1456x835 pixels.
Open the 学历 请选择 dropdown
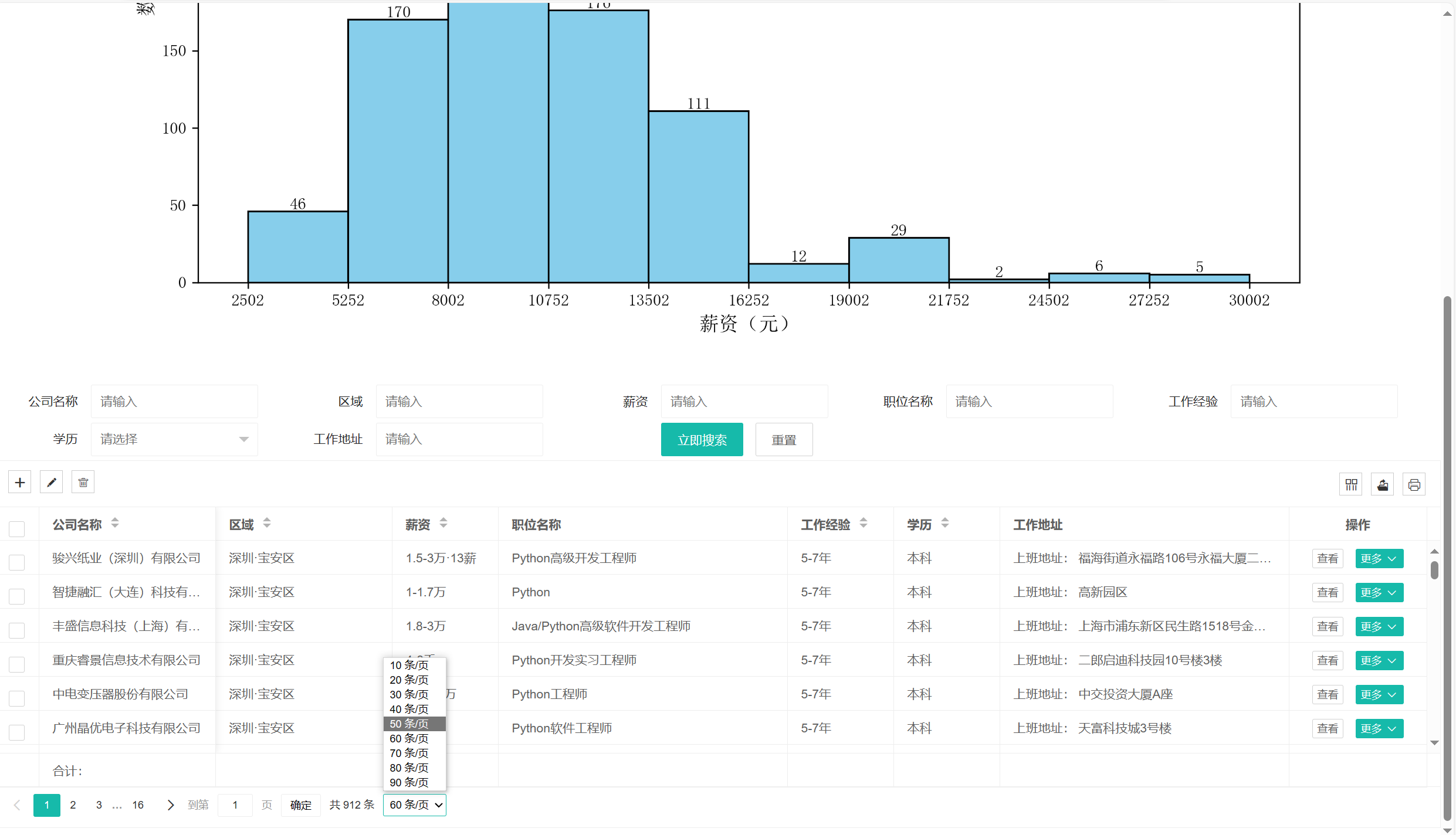click(174, 439)
